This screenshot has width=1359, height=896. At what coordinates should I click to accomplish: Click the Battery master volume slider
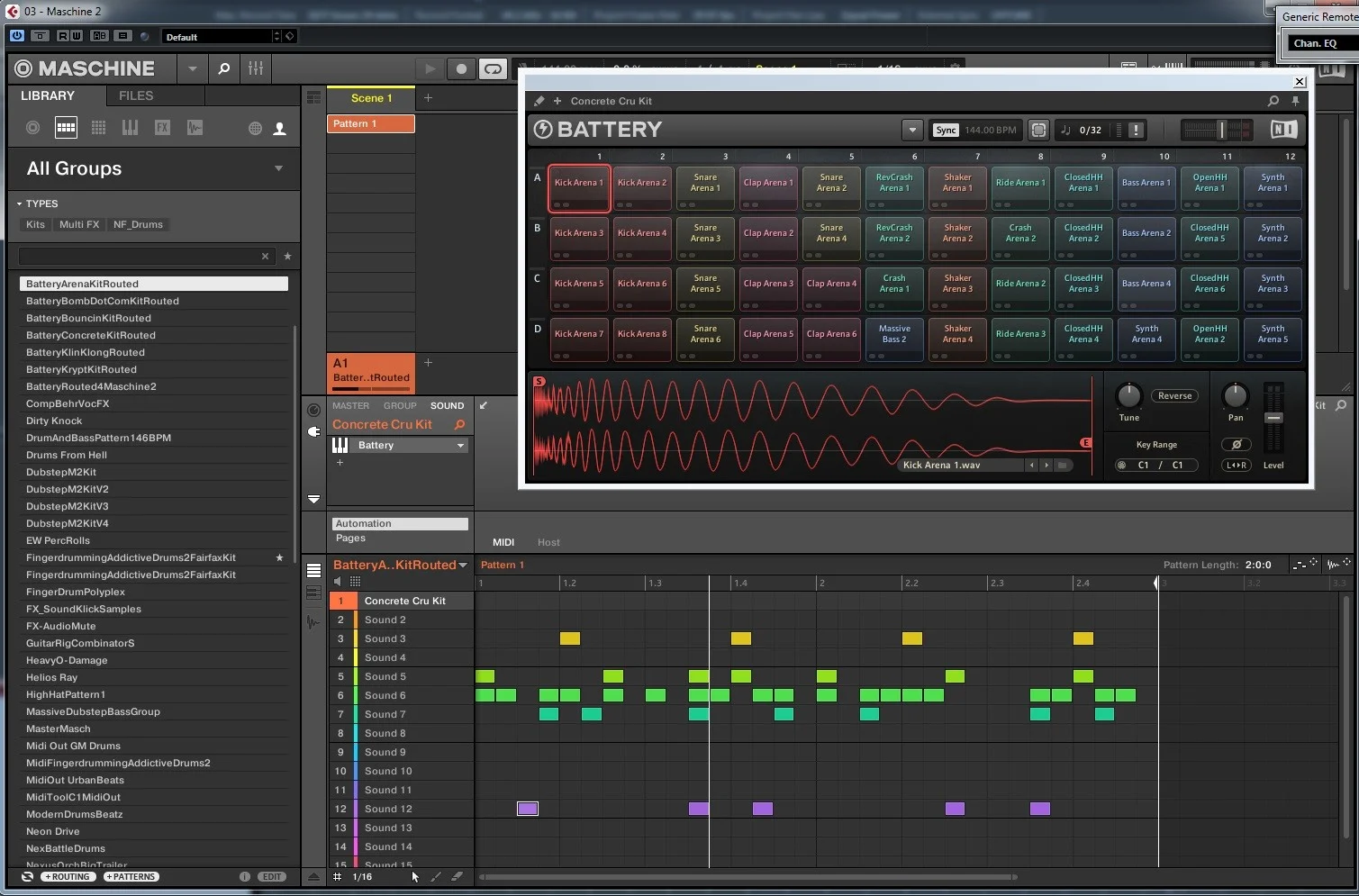click(x=1217, y=130)
